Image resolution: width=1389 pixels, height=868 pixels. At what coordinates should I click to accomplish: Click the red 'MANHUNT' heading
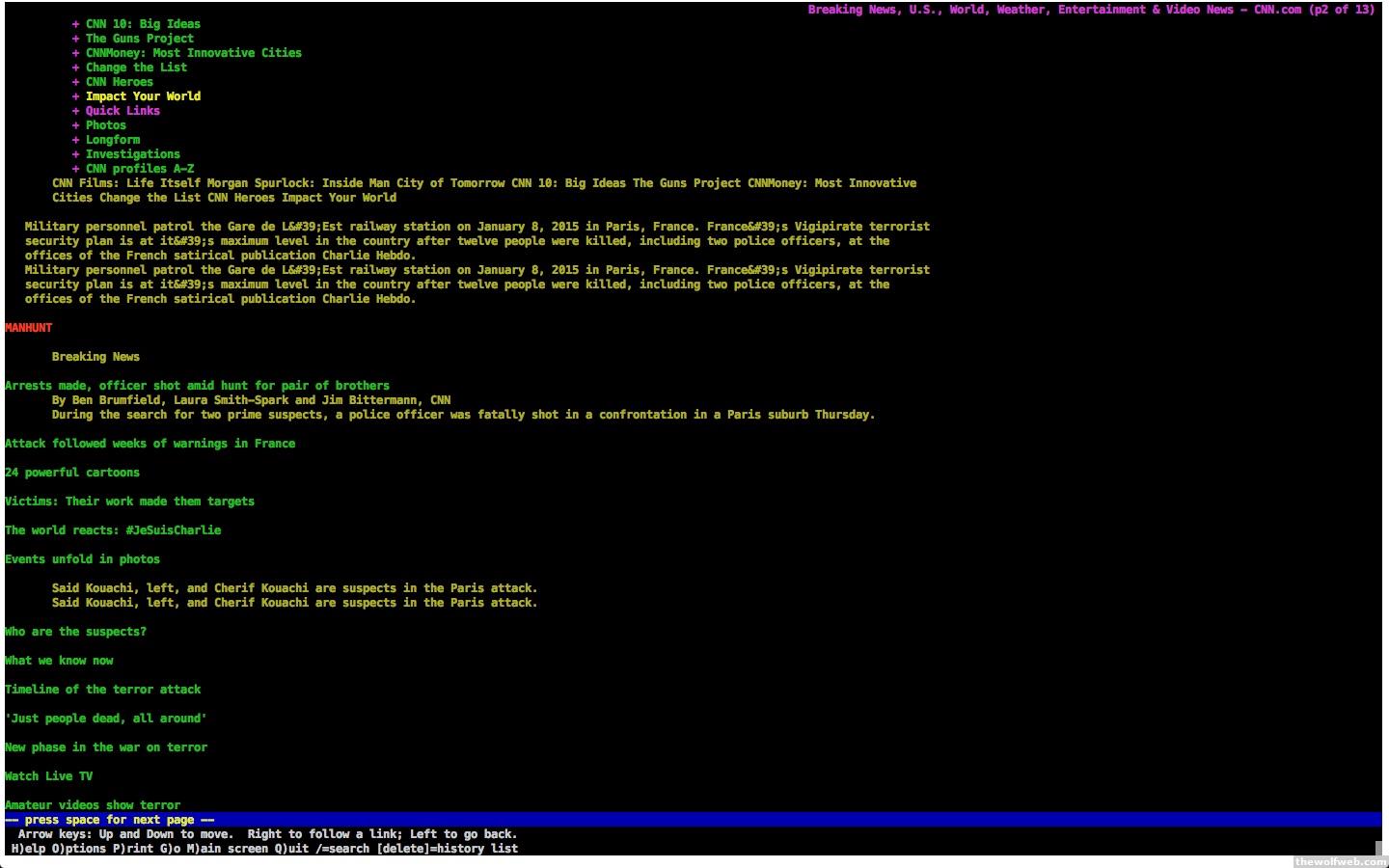pos(29,328)
